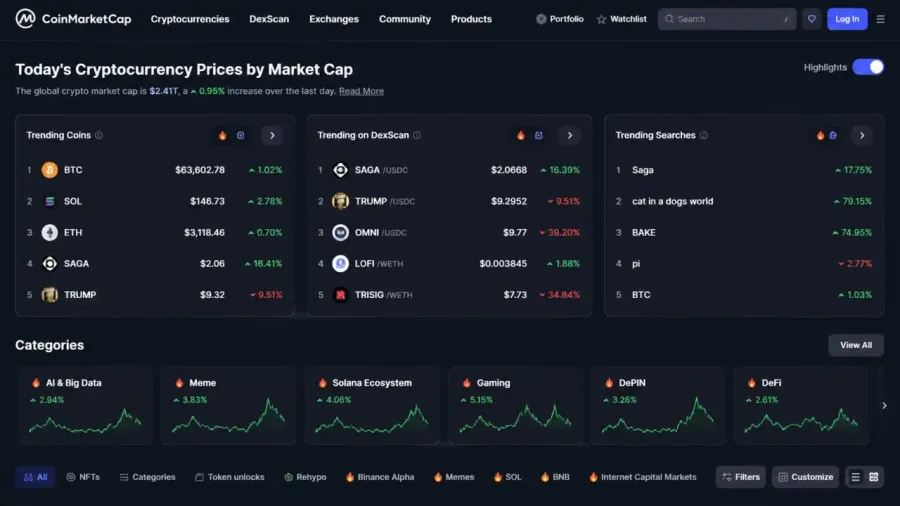Open the Gaming category card
The image size is (900, 506).
click(x=515, y=406)
